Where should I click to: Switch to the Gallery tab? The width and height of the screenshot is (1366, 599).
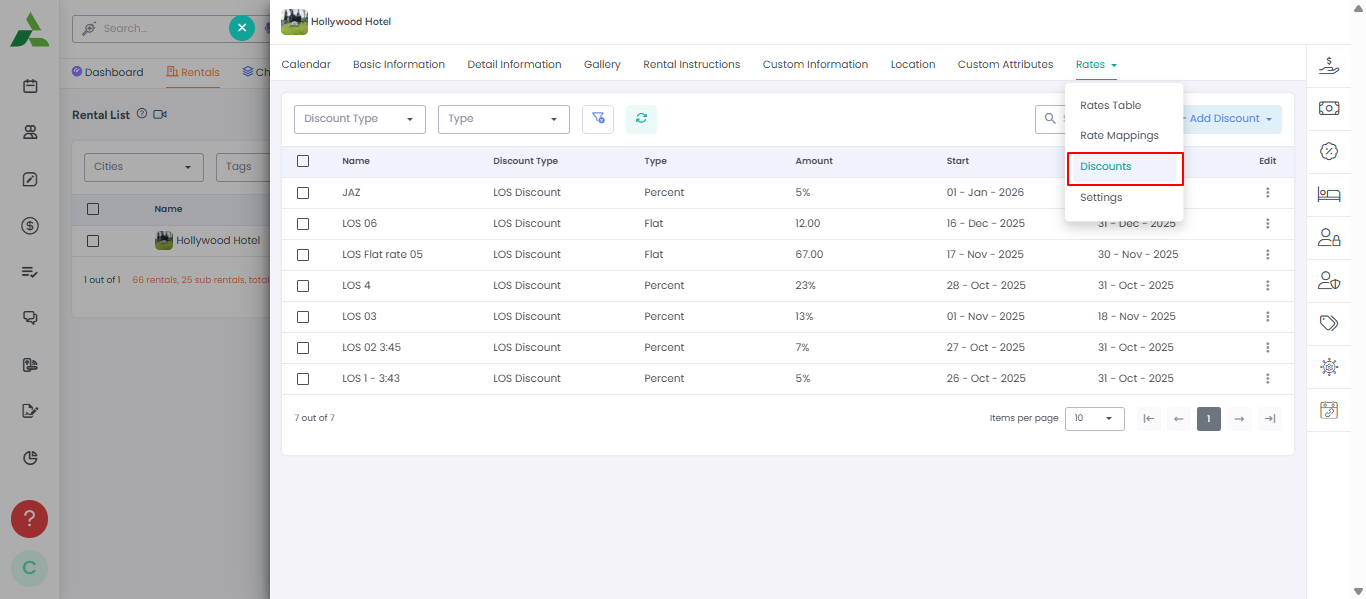602,64
